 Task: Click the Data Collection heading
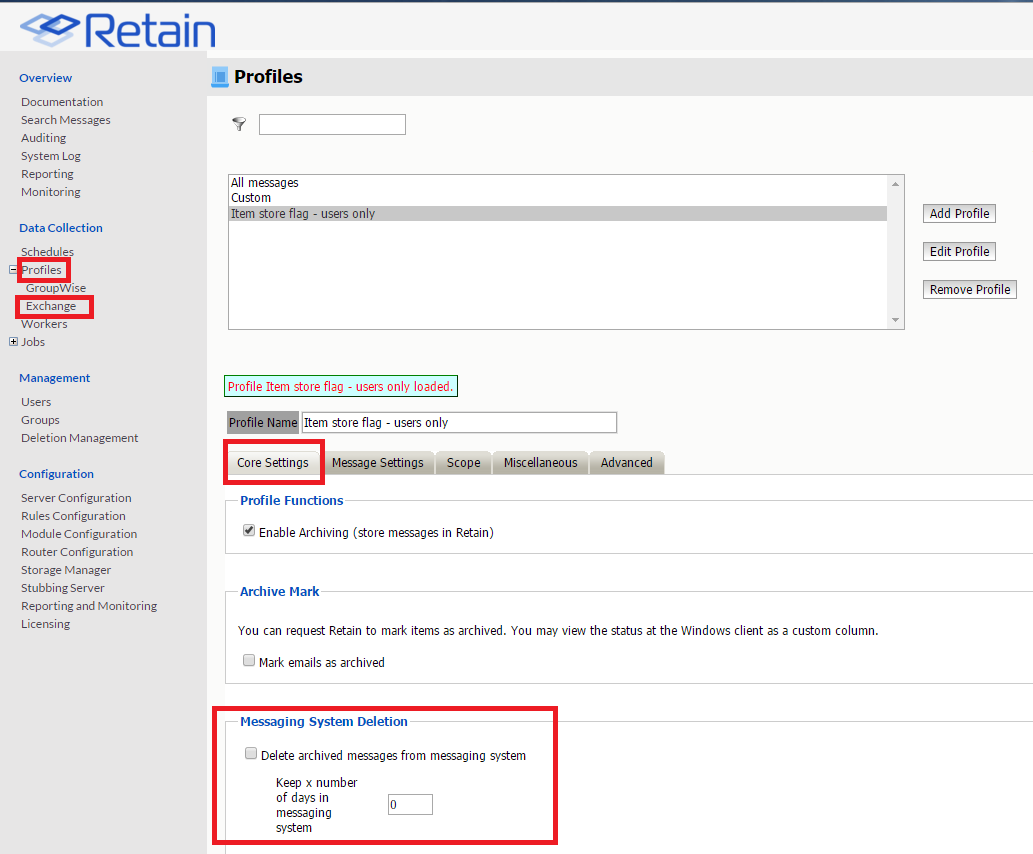[61, 228]
